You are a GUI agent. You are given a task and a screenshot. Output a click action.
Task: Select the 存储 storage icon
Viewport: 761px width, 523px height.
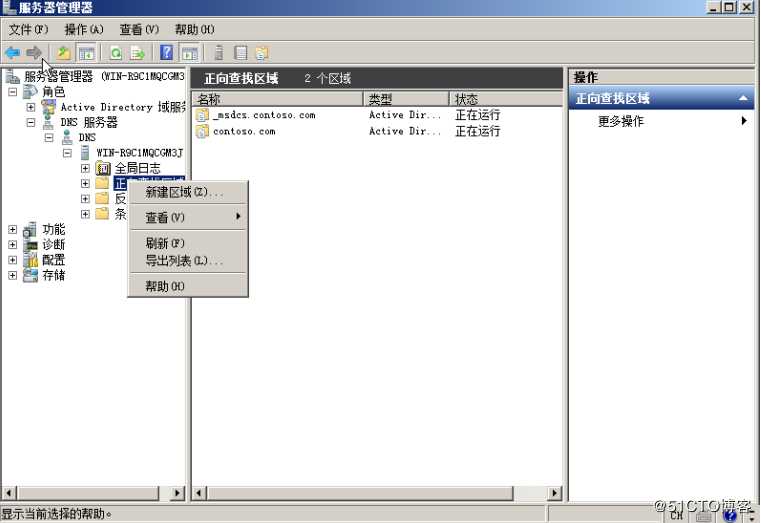[30, 275]
